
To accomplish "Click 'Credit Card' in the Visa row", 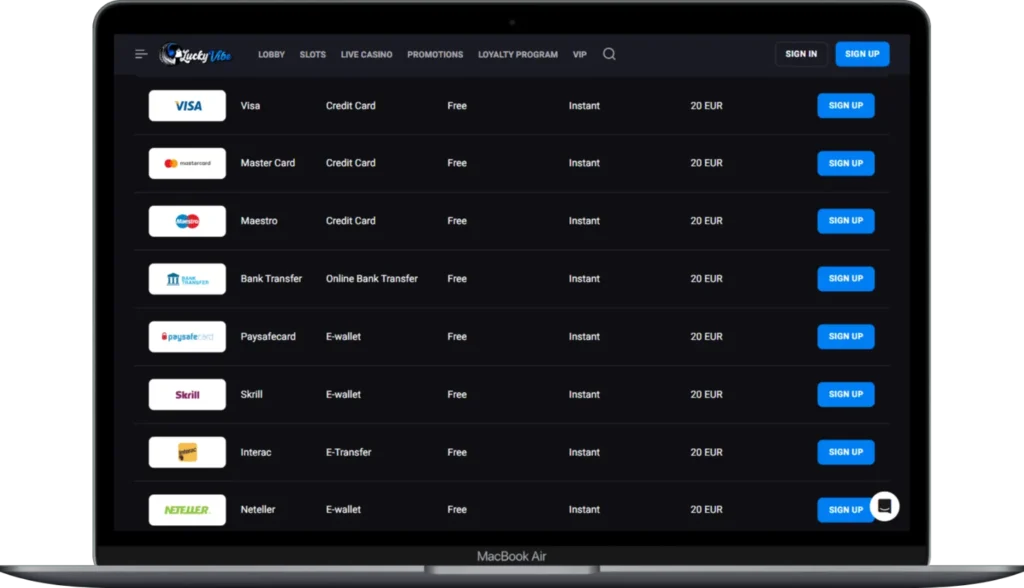I will (x=351, y=106).
